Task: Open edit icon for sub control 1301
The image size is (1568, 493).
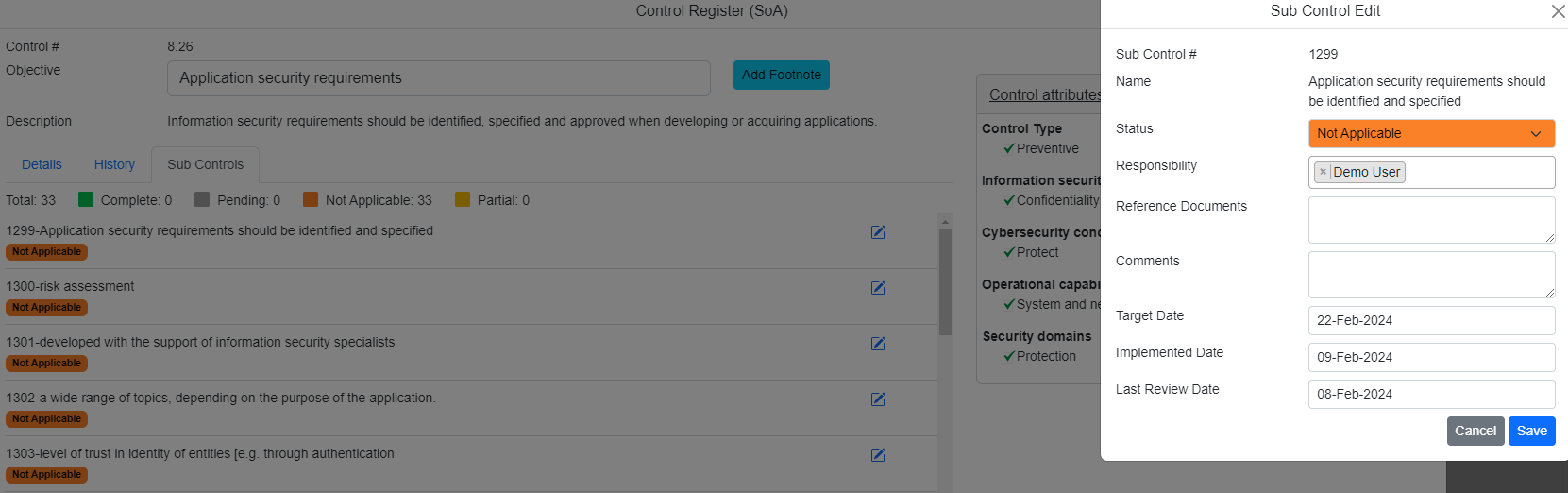Action: click(x=878, y=344)
